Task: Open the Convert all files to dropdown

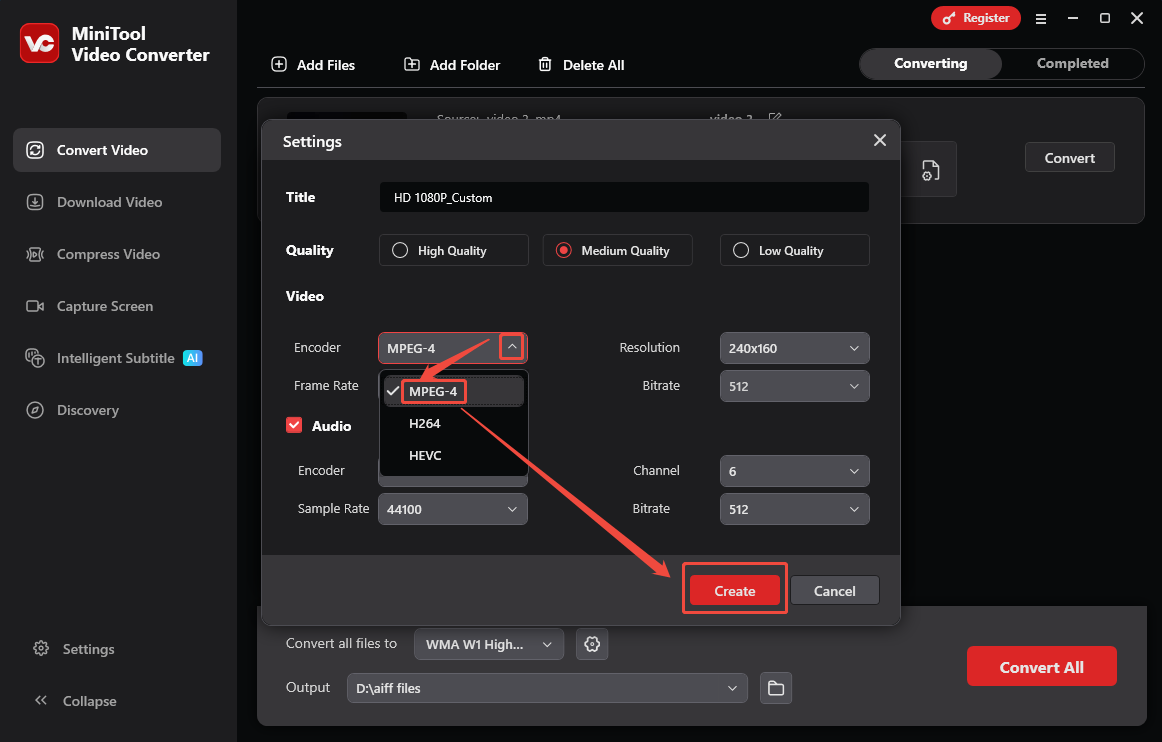Action: pos(488,644)
